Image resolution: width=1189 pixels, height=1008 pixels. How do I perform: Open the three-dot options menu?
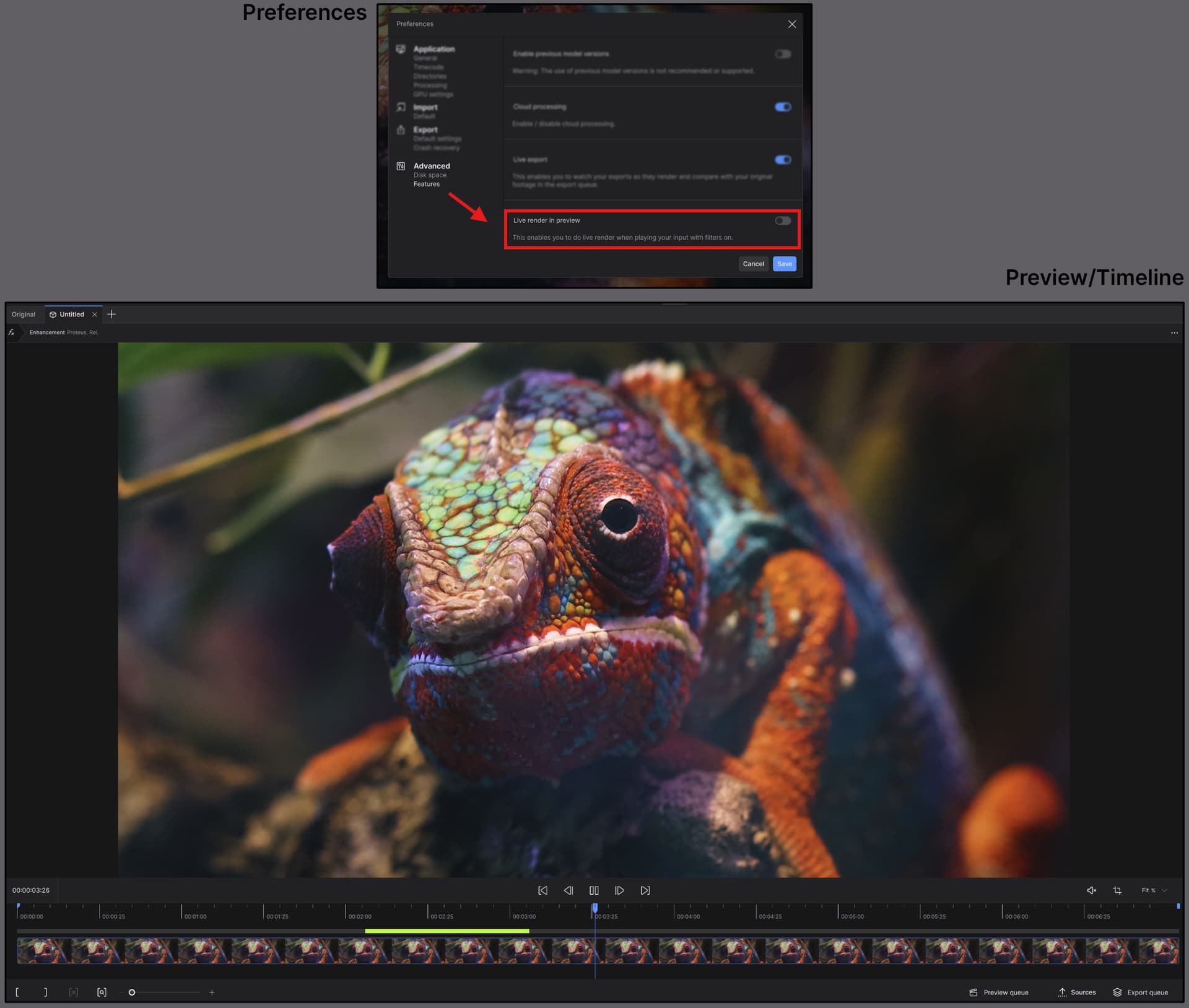point(1174,332)
